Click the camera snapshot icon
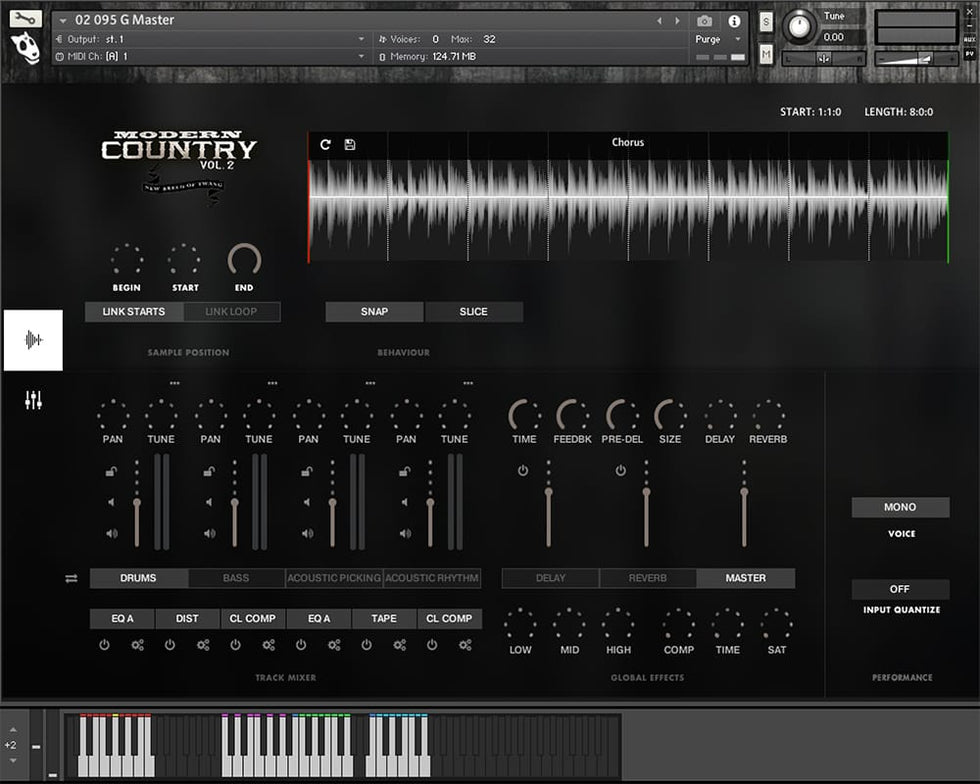This screenshot has width=980, height=784. click(704, 21)
